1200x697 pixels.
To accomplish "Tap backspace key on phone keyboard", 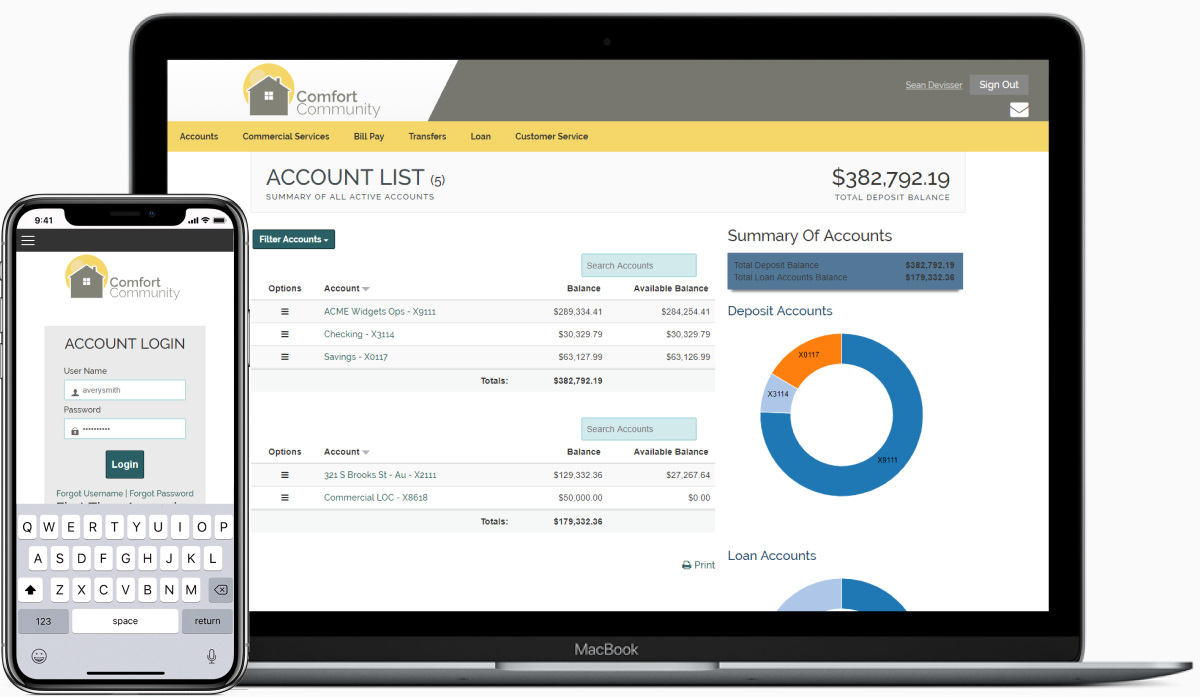I will click(x=220, y=590).
